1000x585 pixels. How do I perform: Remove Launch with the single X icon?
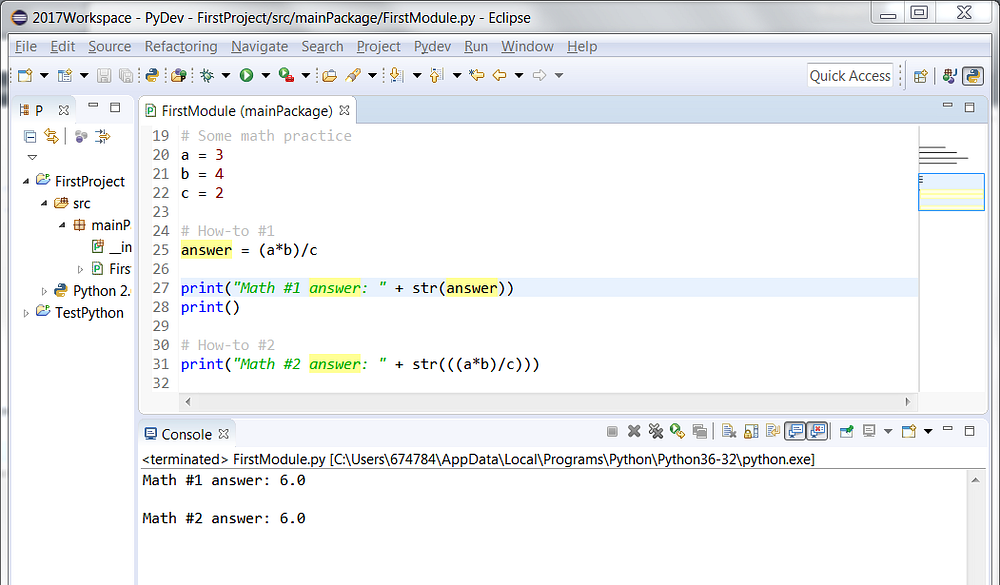pyautogui.click(x=634, y=432)
